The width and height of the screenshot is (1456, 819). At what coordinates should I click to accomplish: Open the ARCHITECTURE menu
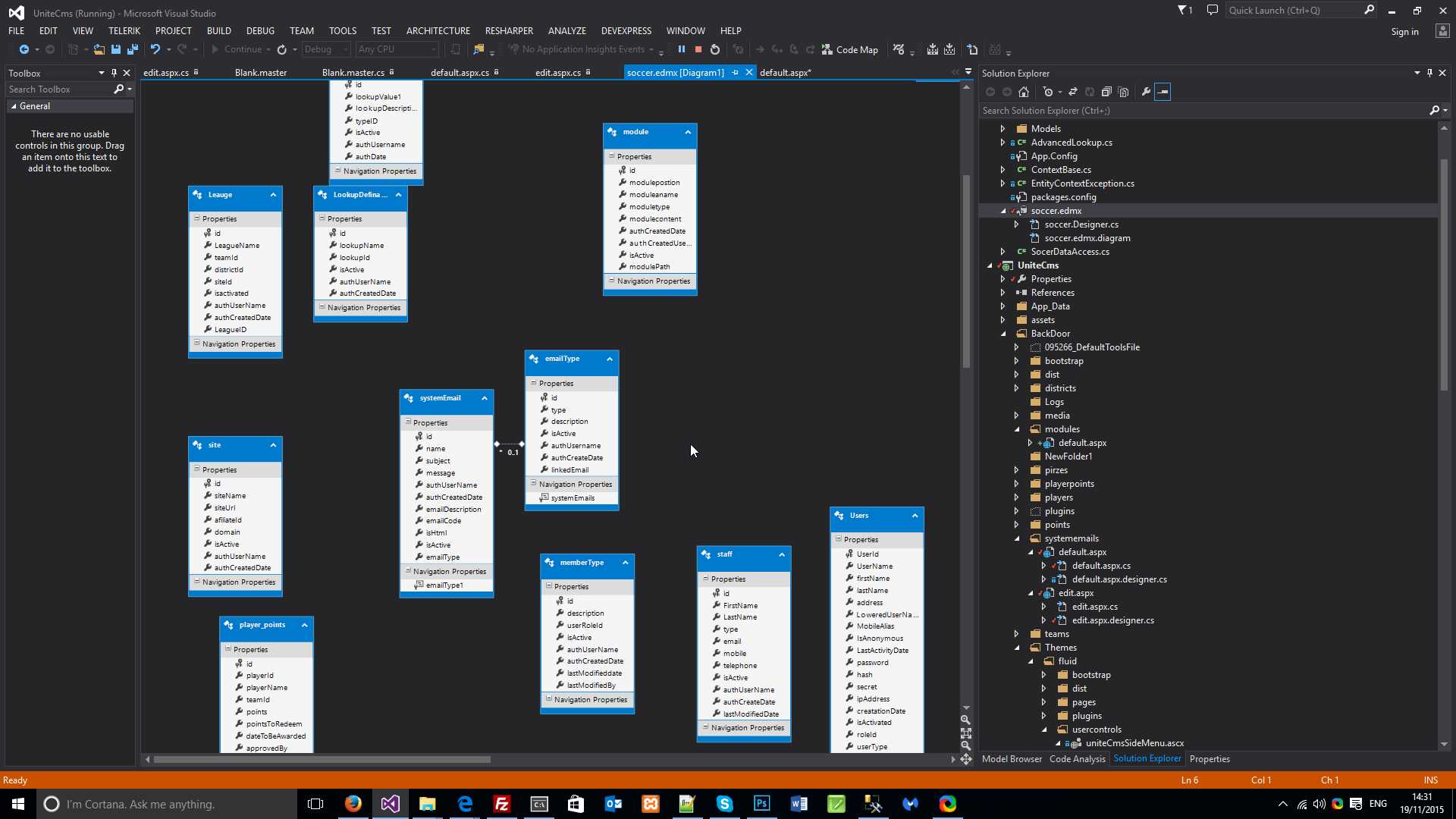point(438,30)
